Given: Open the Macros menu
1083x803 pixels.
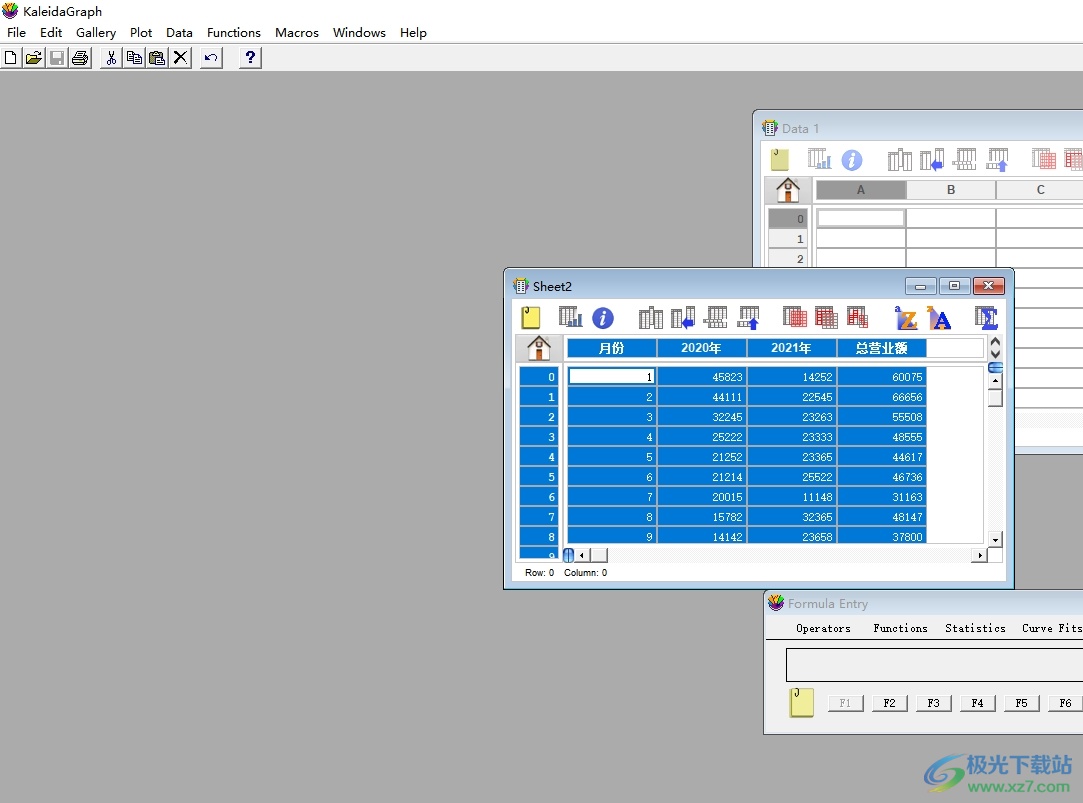Looking at the screenshot, I should click(x=297, y=32).
